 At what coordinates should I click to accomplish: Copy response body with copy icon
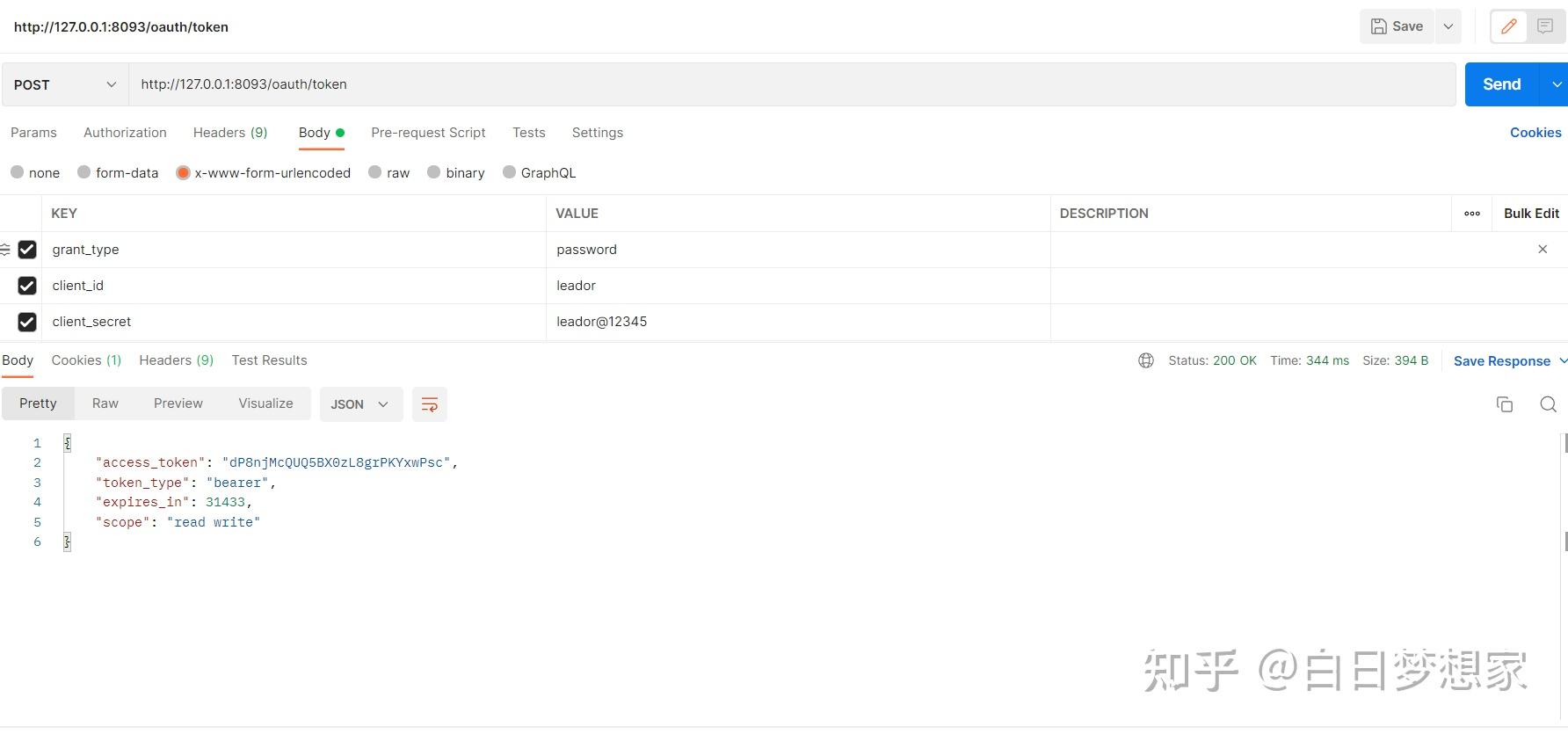point(1505,404)
